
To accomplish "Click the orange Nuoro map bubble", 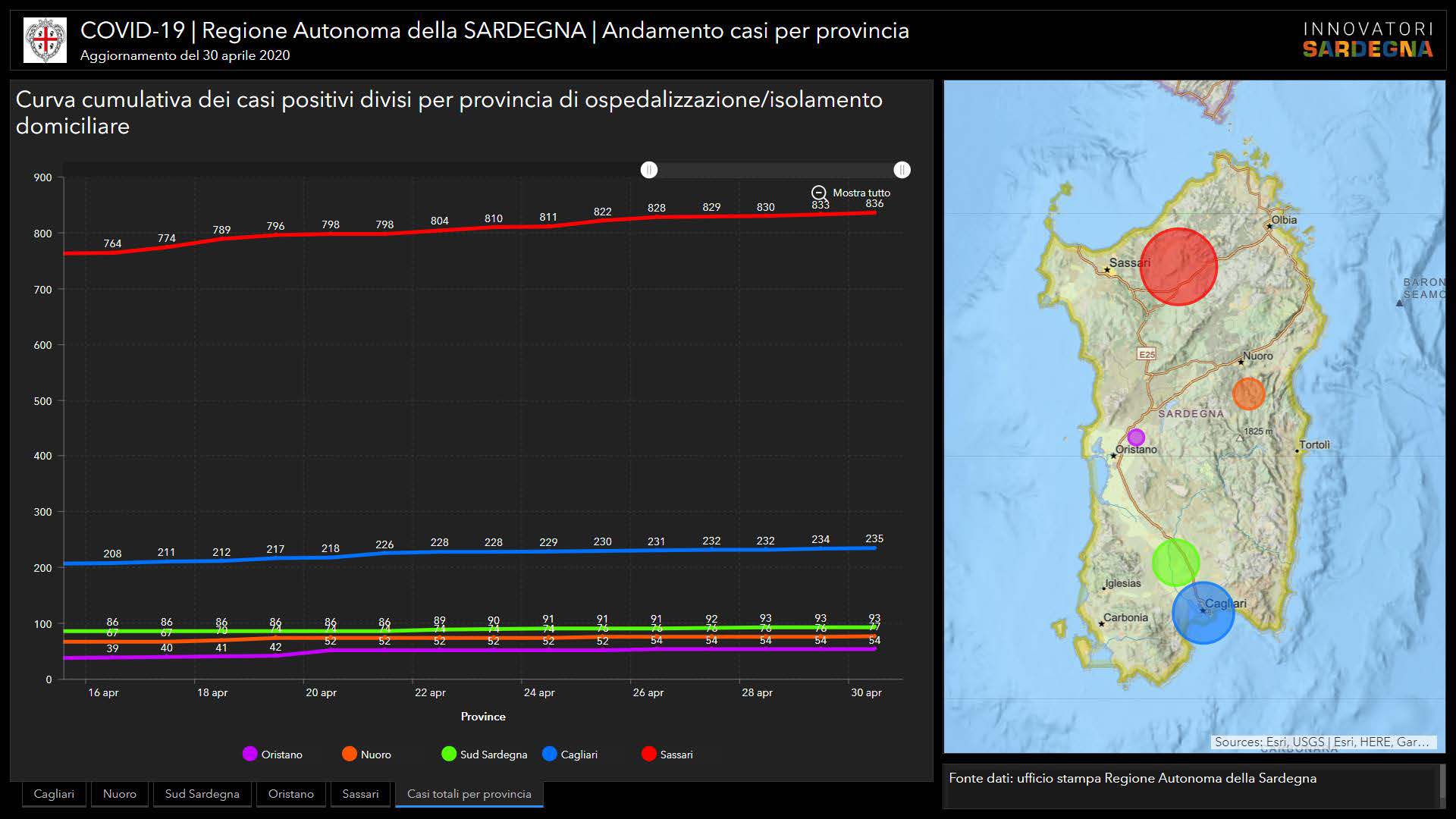I will pos(1248,394).
